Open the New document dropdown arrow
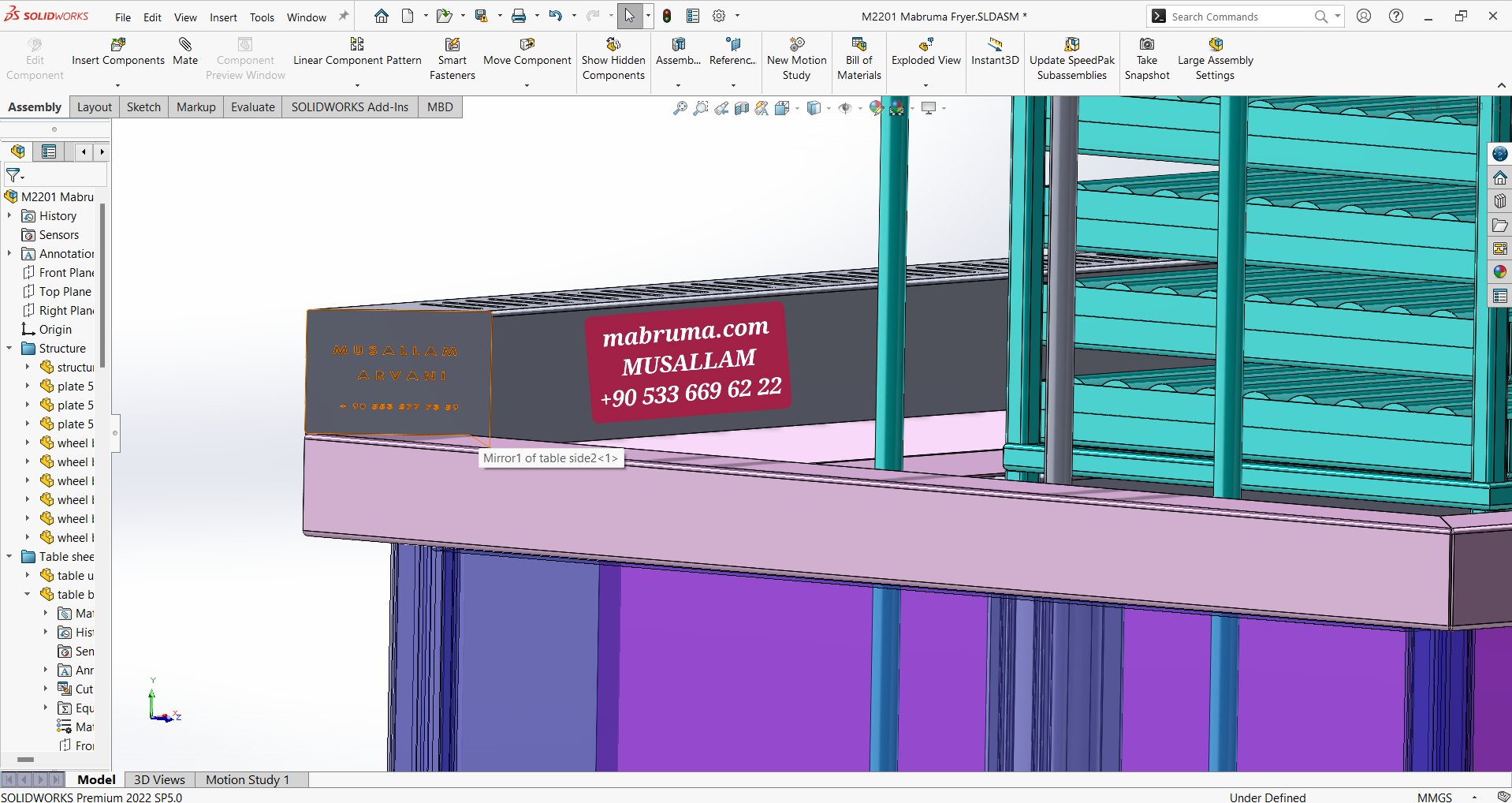This screenshot has width=1512, height=803. (x=425, y=16)
